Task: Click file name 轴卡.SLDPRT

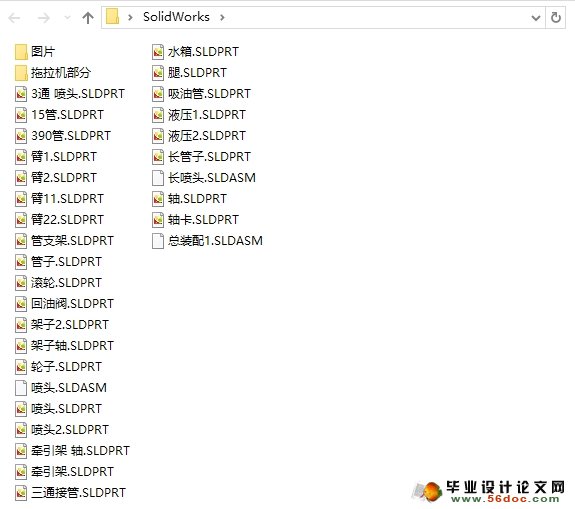Action: (203, 220)
